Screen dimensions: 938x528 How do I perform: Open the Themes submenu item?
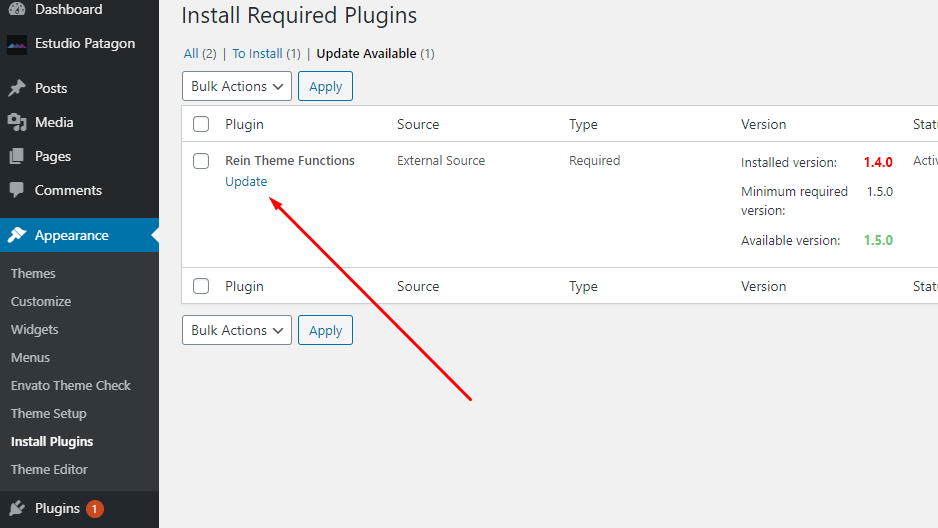click(x=33, y=273)
